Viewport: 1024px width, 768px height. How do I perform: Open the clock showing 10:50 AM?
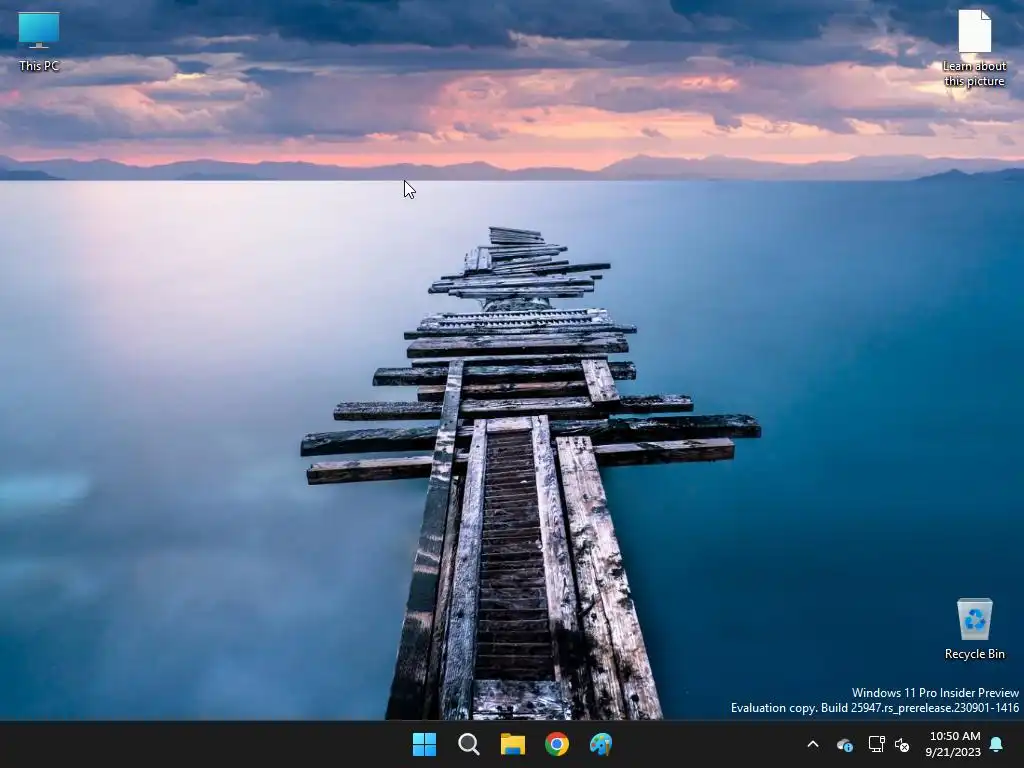tap(953, 744)
